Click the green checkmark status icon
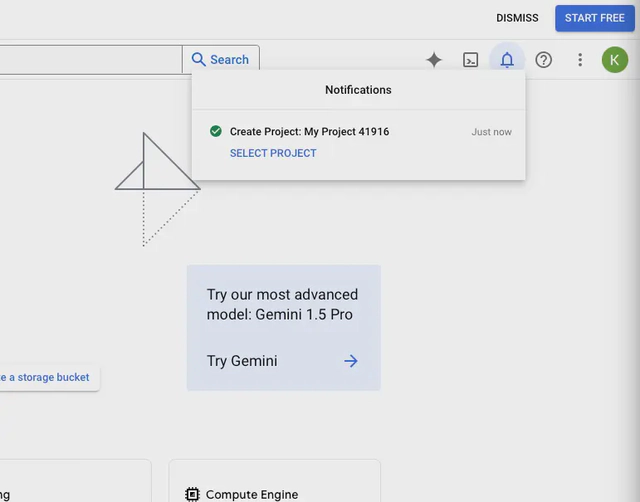Viewport: 640px width, 502px height. (x=216, y=131)
